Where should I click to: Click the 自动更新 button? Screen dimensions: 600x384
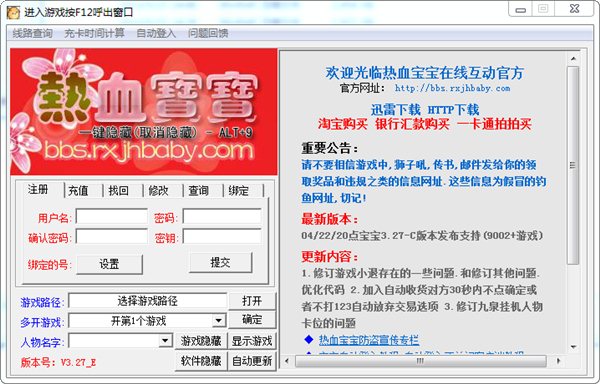pyautogui.click(x=252, y=361)
